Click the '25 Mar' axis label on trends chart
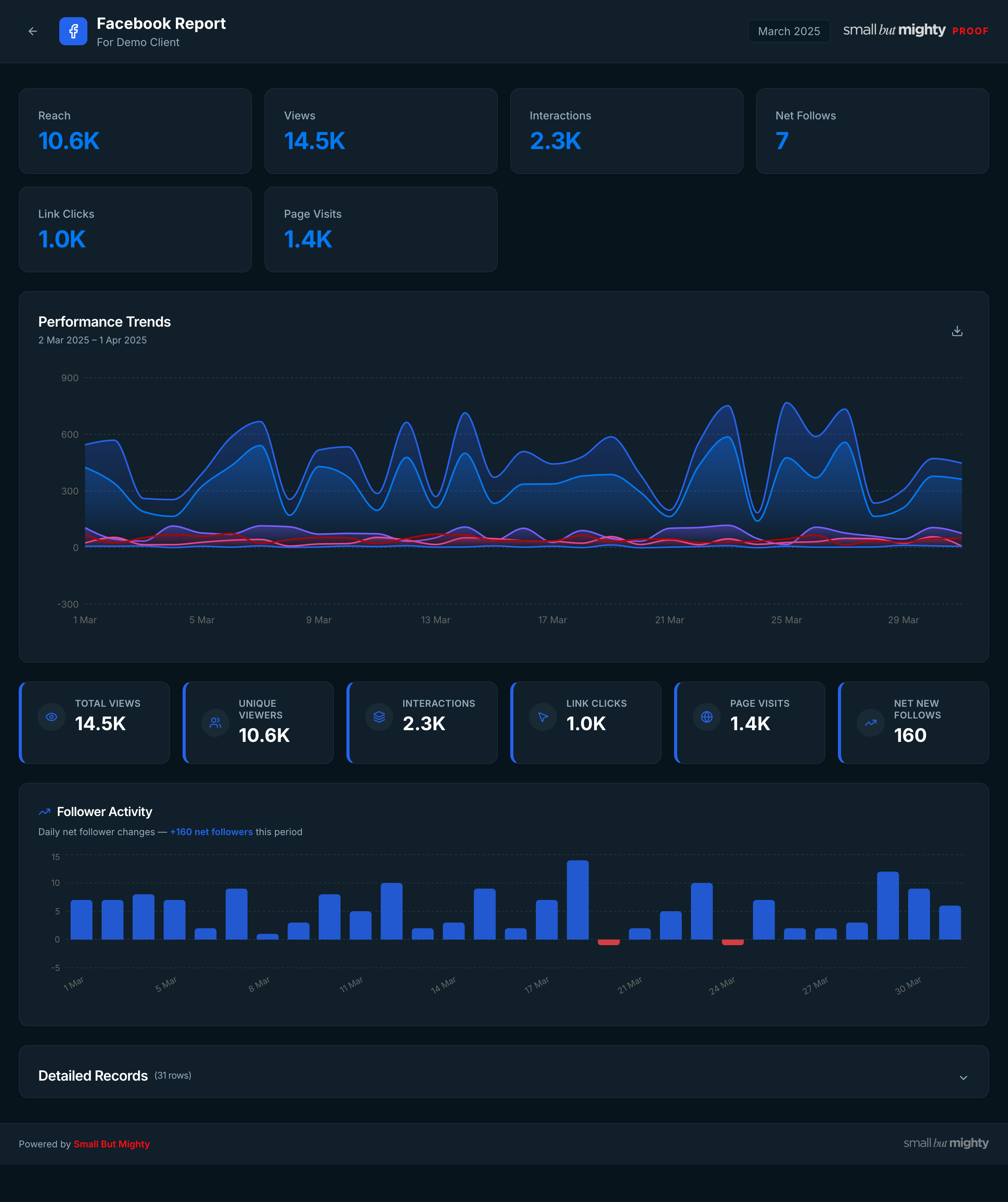This screenshot has height=1202, width=1008. [786, 620]
